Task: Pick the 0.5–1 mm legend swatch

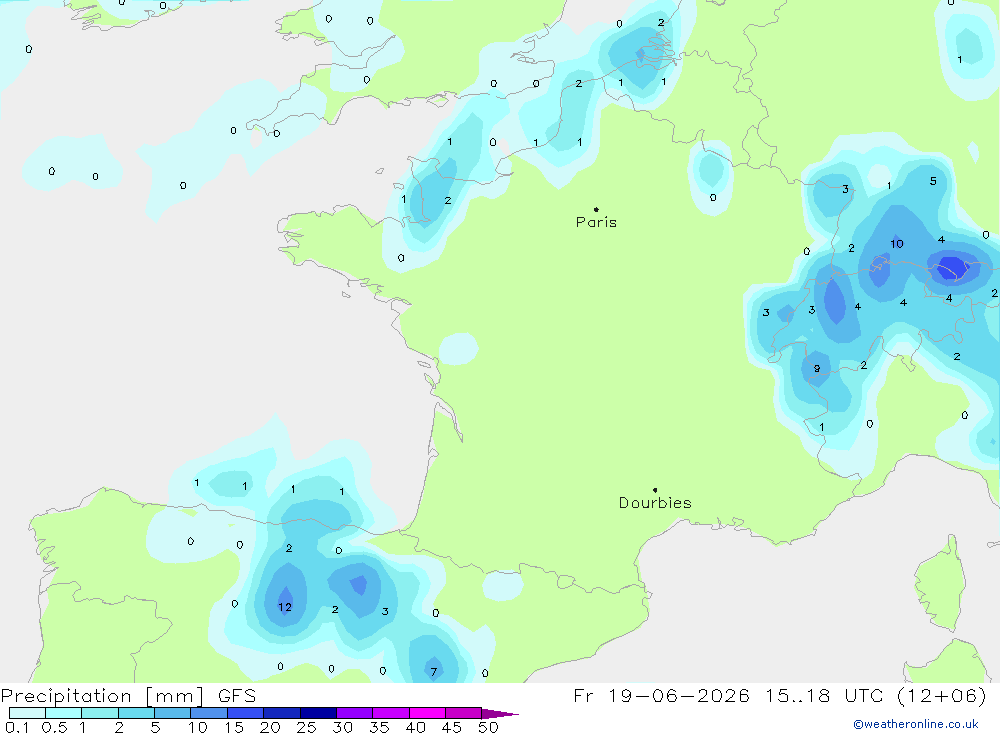Action: click(64, 713)
